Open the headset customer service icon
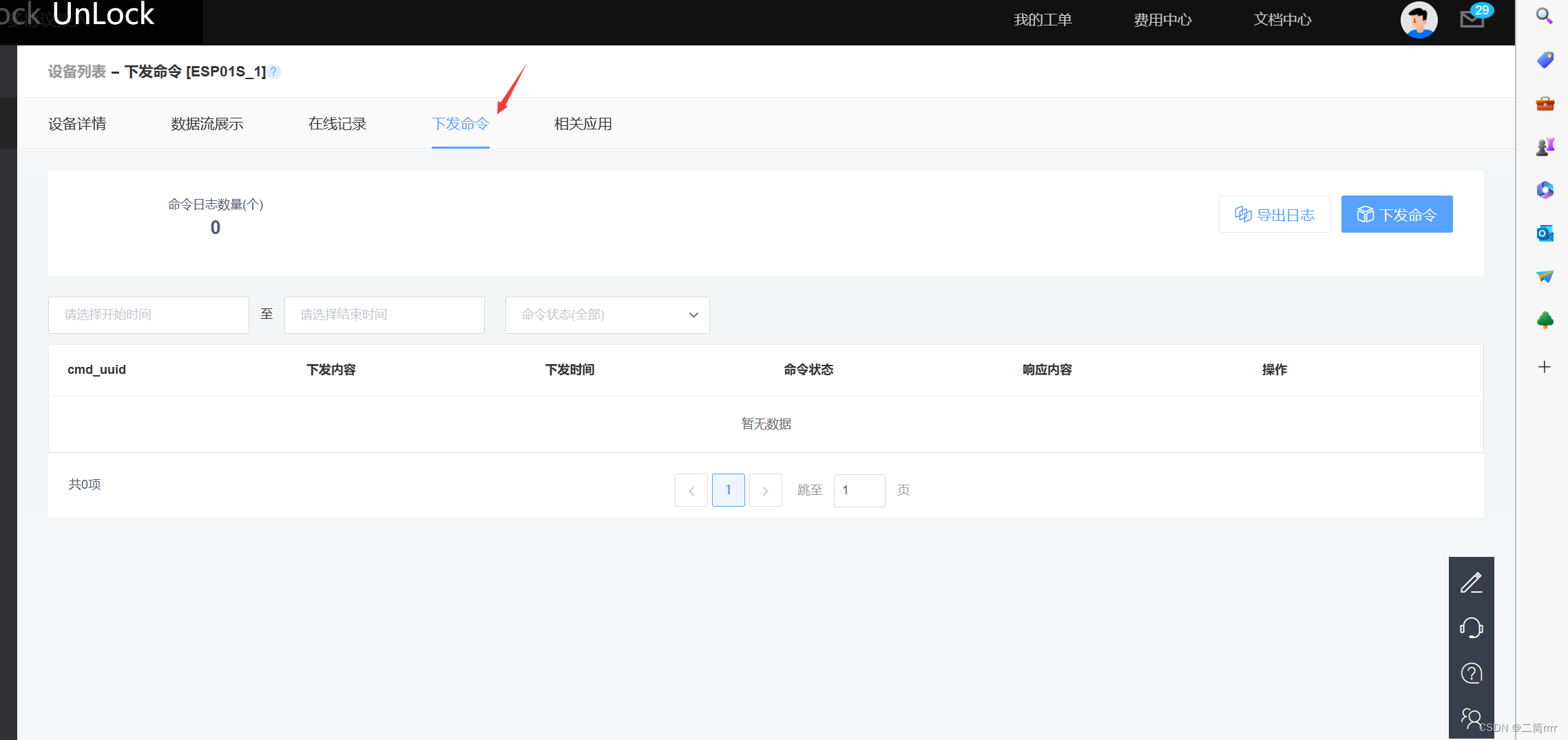The image size is (1568, 740). [1472, 628]
